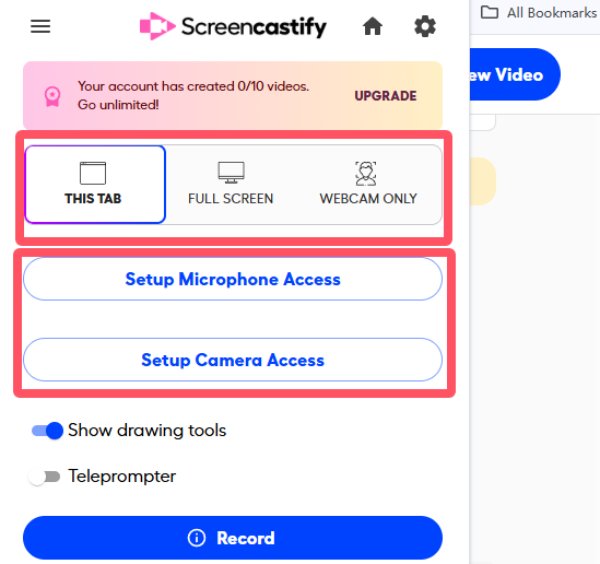Disable the Show drawing tools switch
The image size is (600, 564).
click(x=47, y=431)
